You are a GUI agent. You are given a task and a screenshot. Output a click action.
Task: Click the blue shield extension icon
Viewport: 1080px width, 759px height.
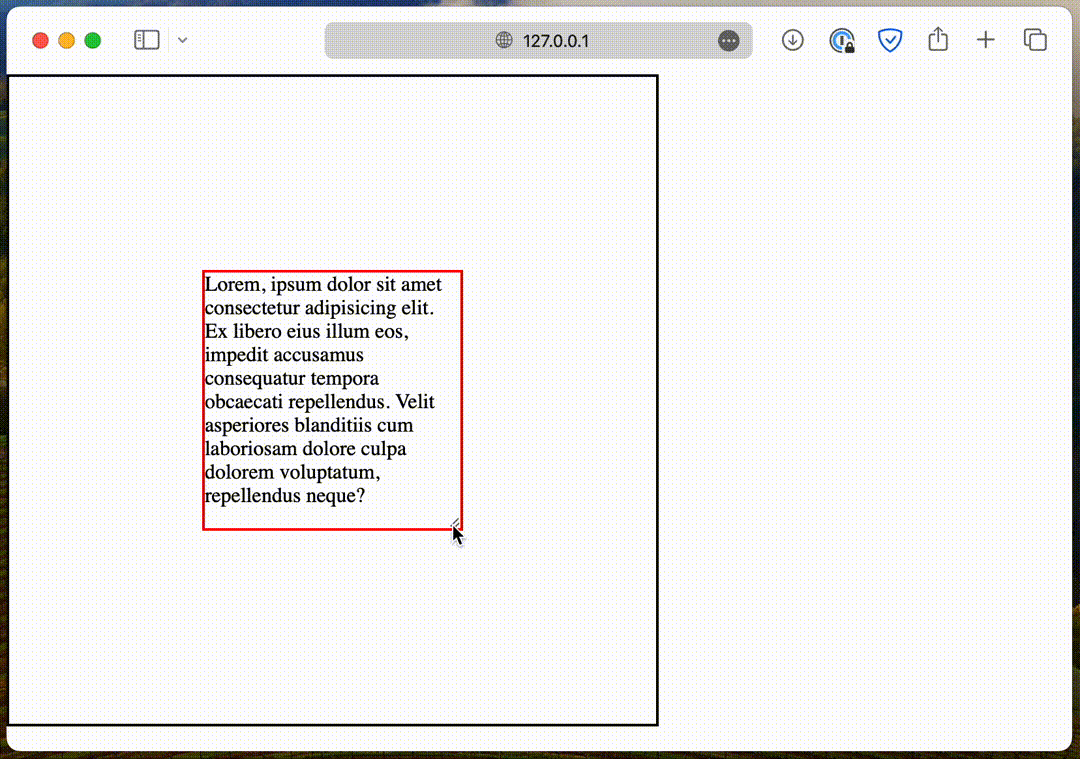pyautogui.click(x=889, y=40)
